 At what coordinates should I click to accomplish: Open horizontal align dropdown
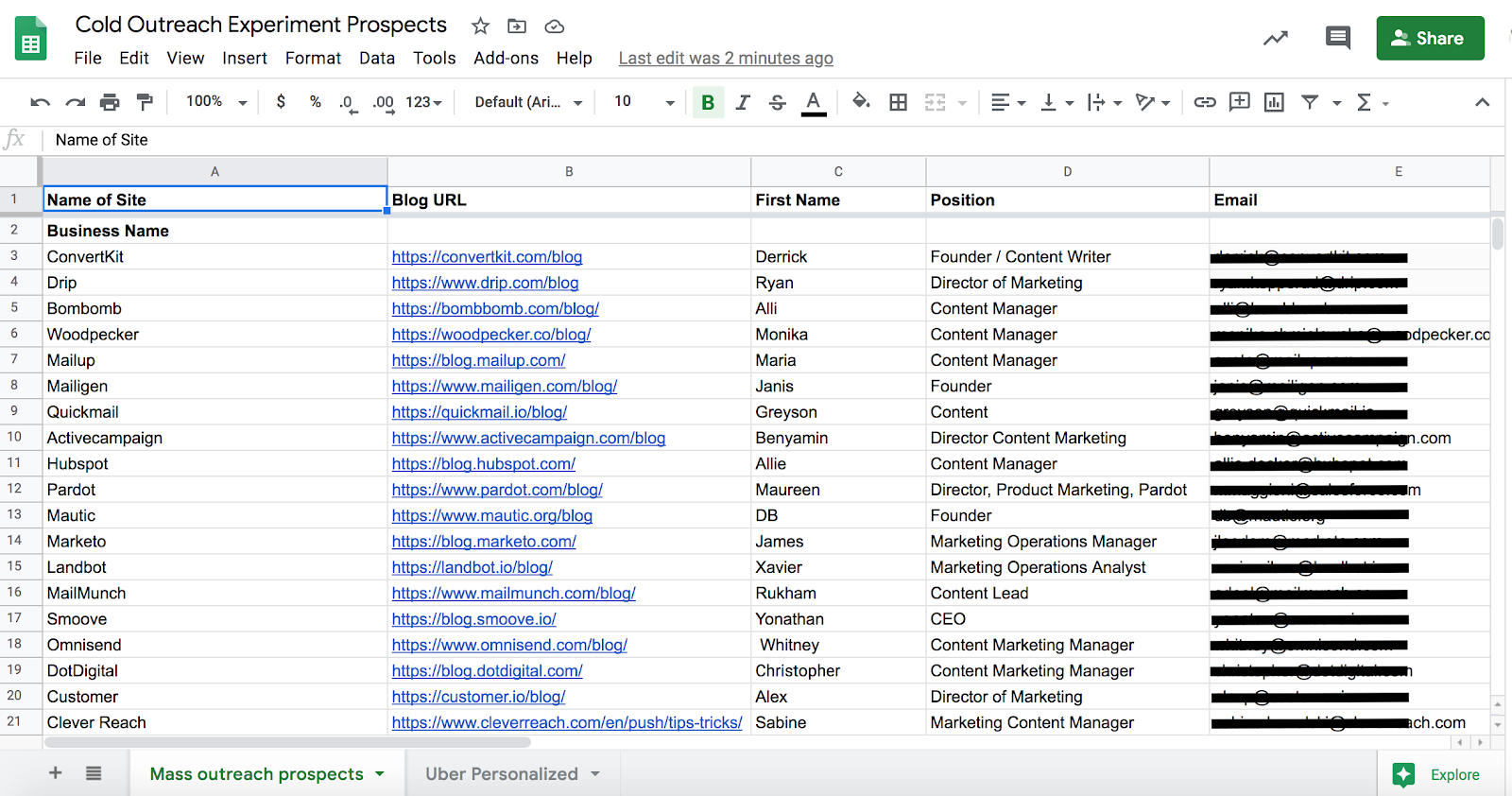pos(1008,102)
